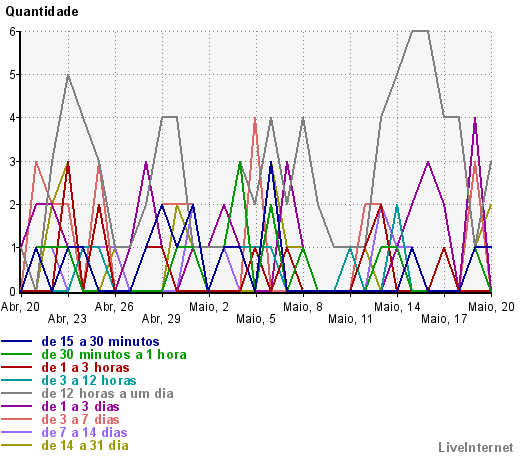Click the salmon line peak at 4 near Maio 5
This screenshot has width=520, height=457.
click(255, 118)
